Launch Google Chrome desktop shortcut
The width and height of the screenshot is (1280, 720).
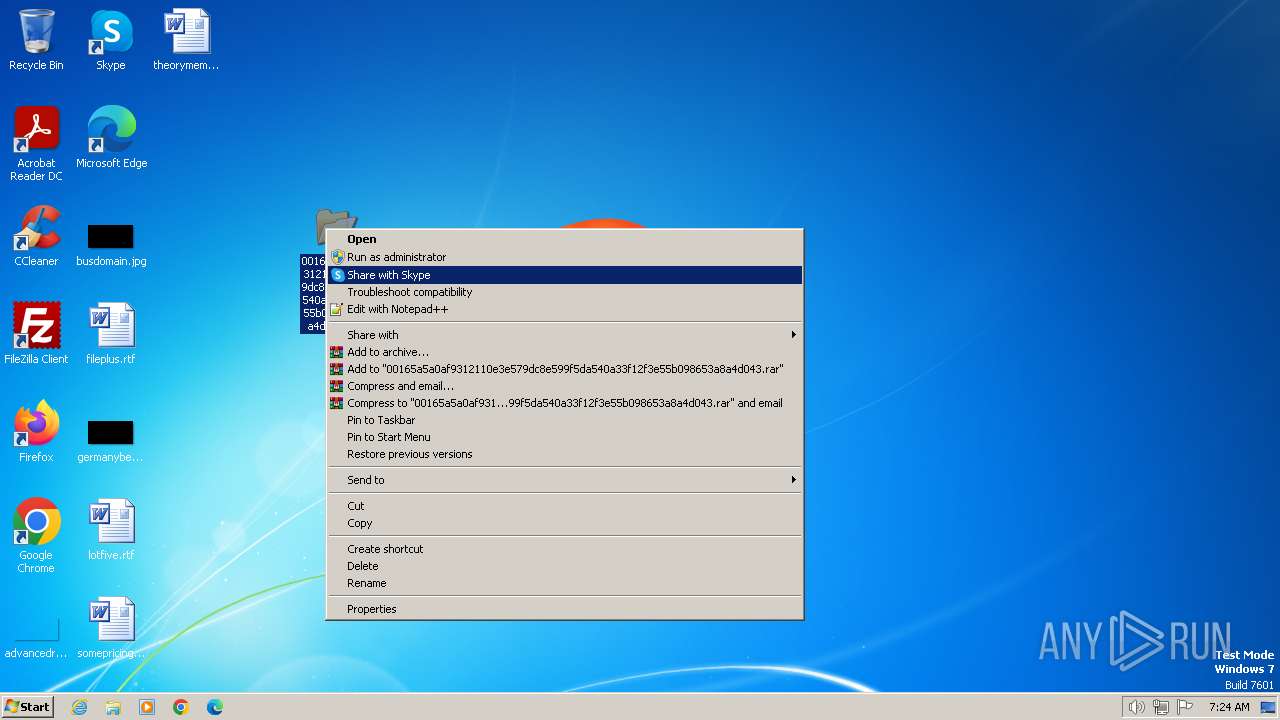coord(36,536)
